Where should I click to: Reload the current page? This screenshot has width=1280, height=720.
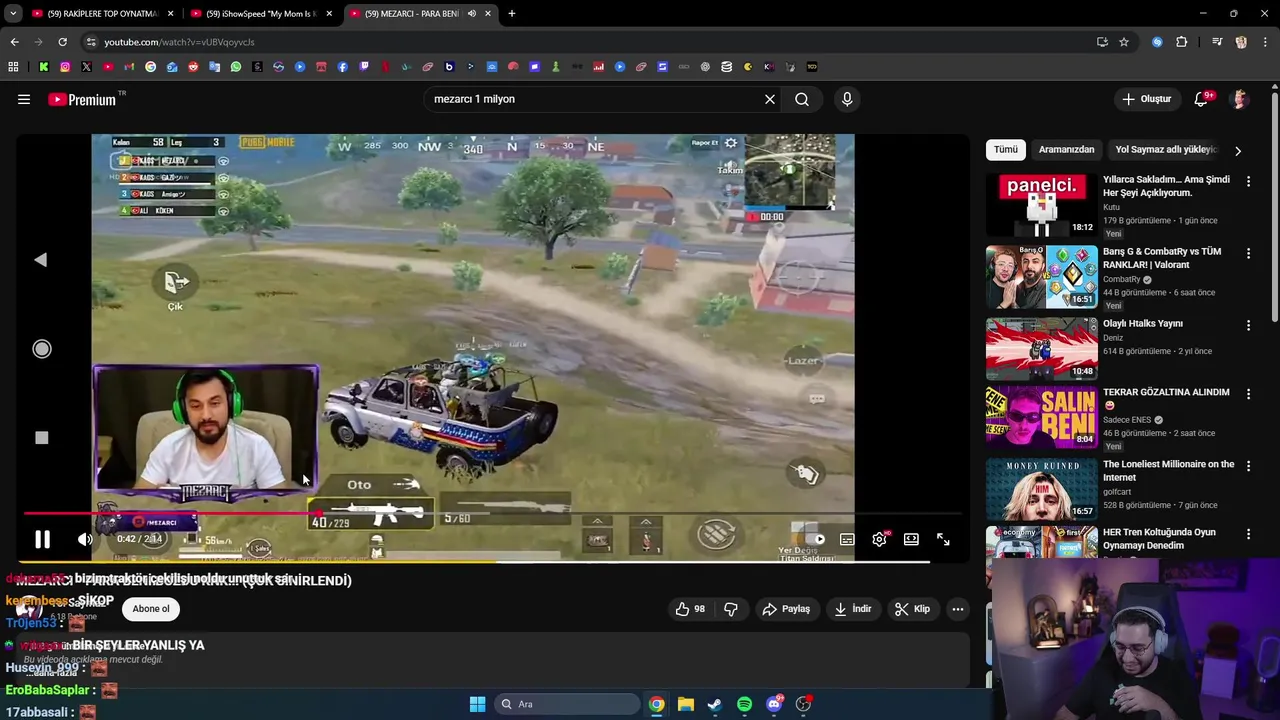coord(62,42)
